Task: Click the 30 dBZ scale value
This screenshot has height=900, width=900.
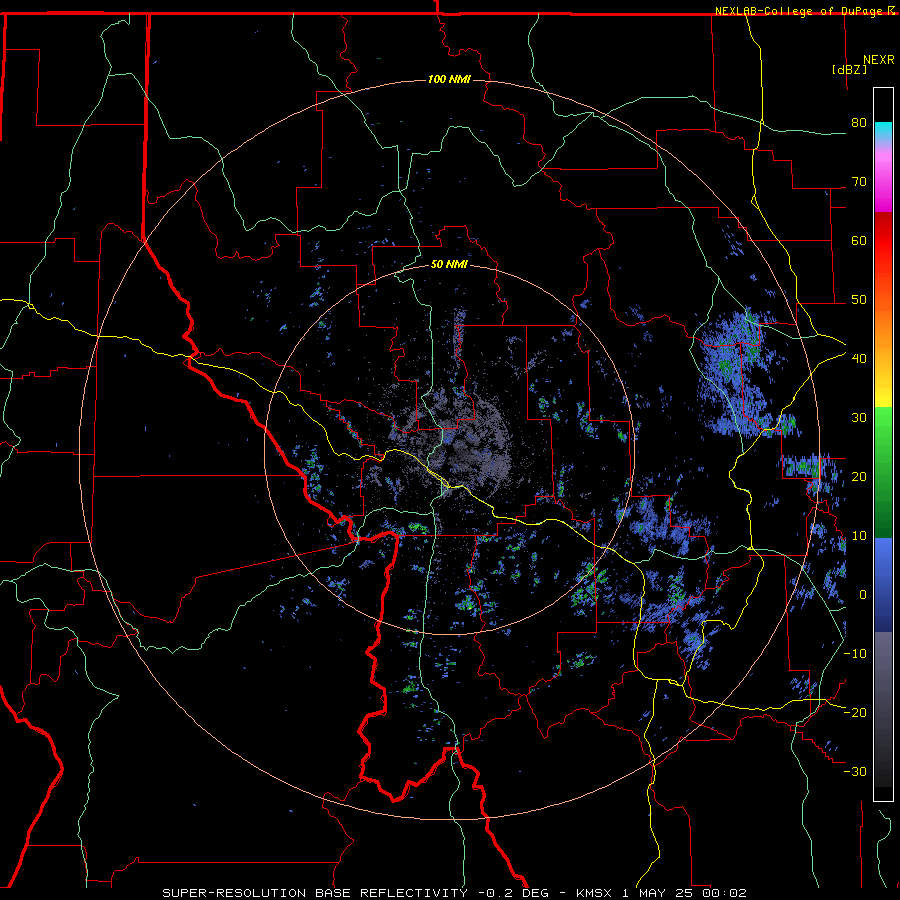Action: pyautogui.click(x=859, y=418)
